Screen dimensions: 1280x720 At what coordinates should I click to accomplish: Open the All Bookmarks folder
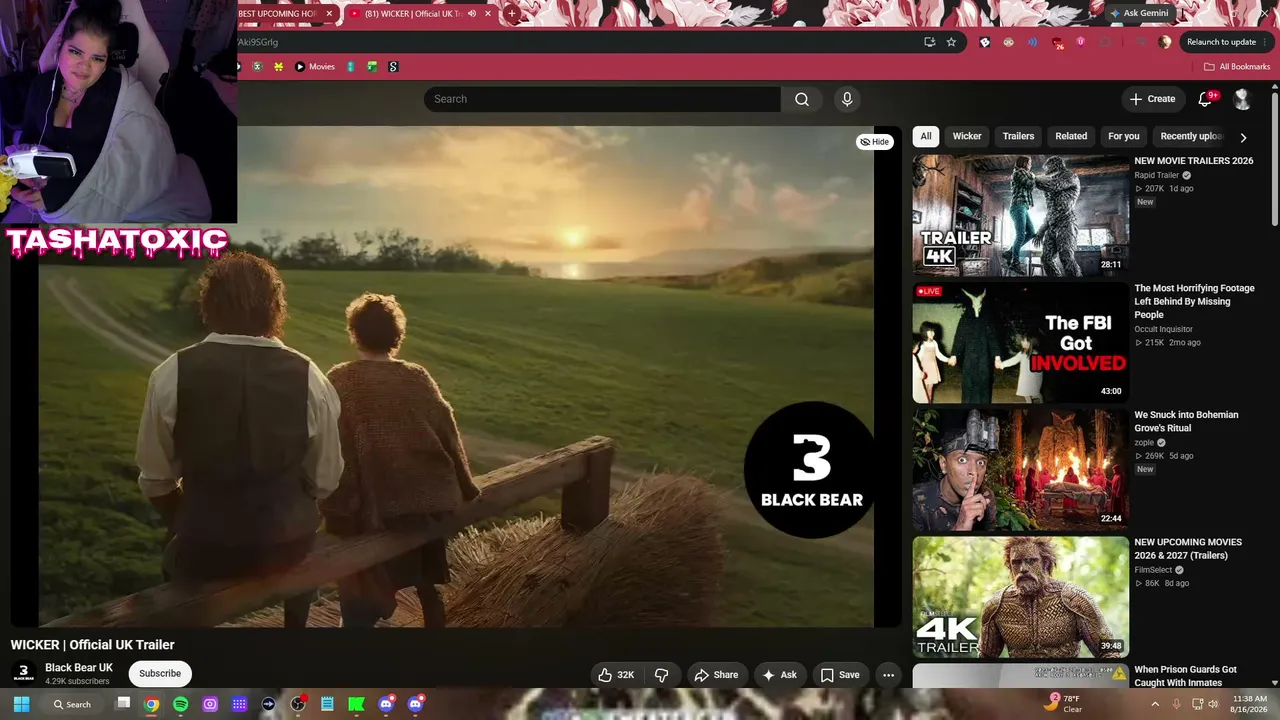(x=1237, y=67)
